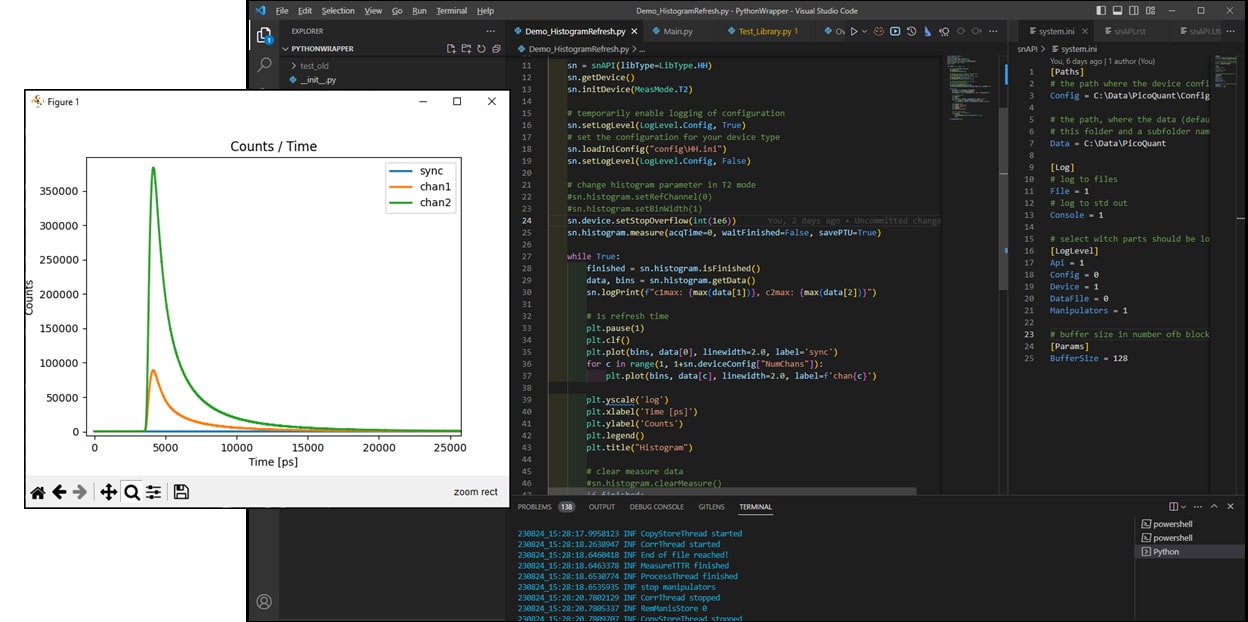The height and width of the screenshot is (622, 1248).
Task: Click the matplotlib Home reset view icon
Action: [38, 492]
